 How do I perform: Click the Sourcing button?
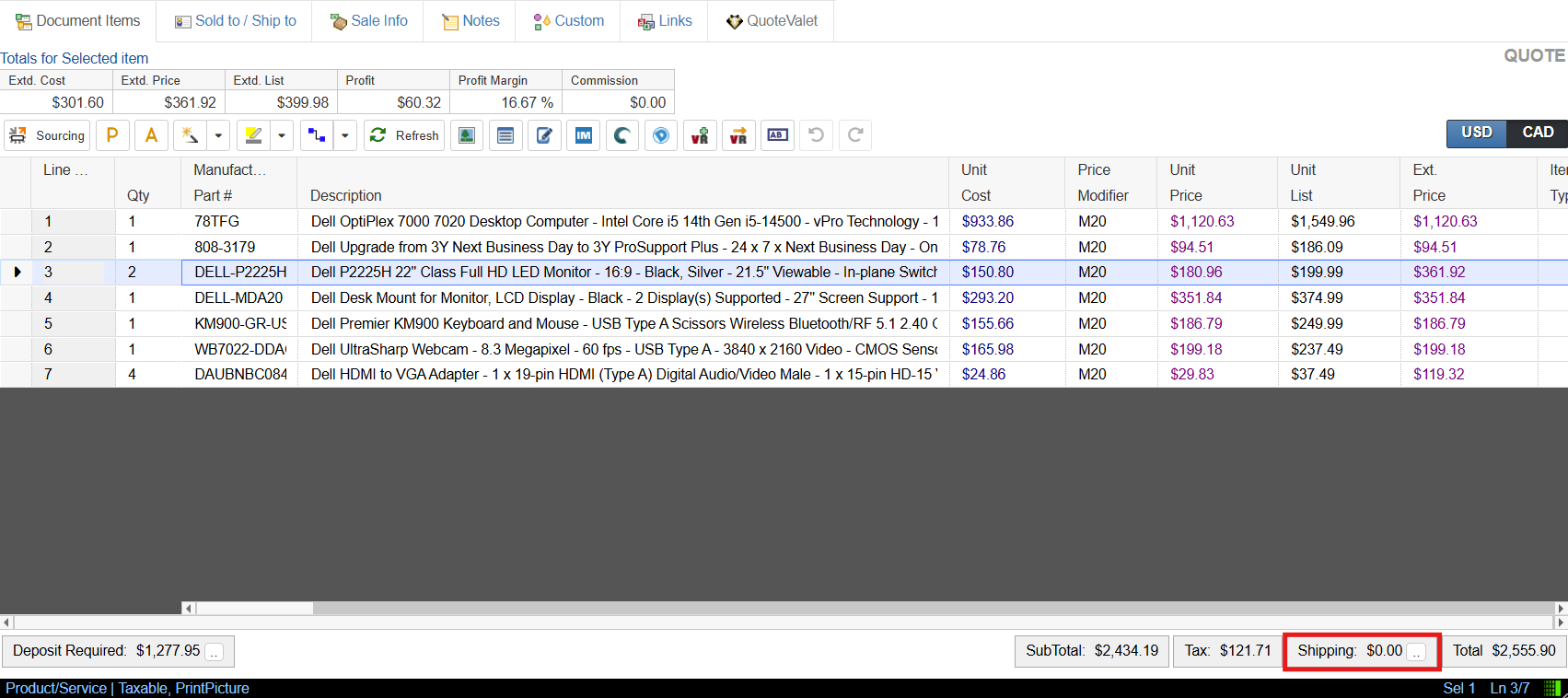point(47,135)
